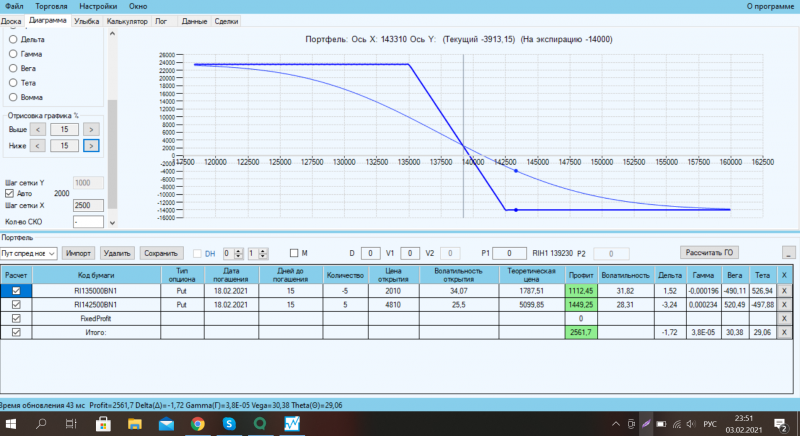Delete the RI135000BN1 row using X
The width and height of the screenshot is (800, 436).
tap(784, 291)
